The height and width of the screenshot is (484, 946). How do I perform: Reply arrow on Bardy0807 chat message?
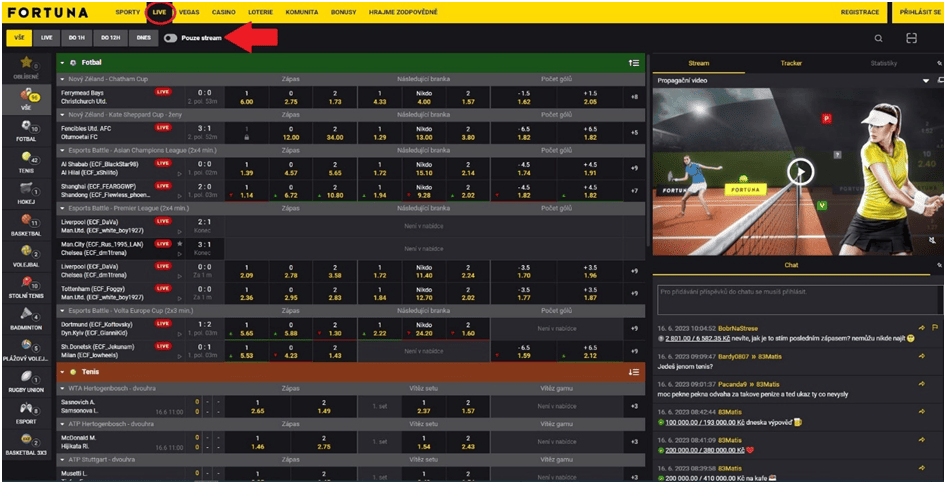click(x=922, y=357)
